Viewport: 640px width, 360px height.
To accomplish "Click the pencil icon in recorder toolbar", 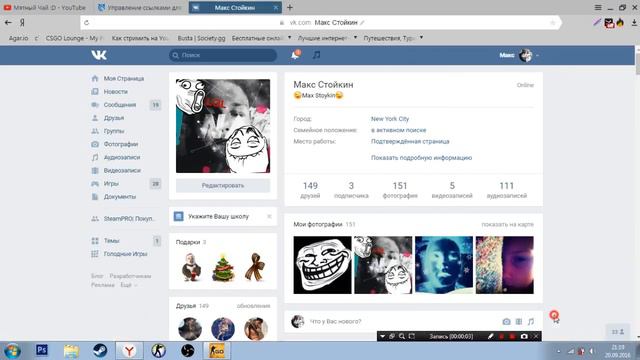I will click(x=491, y=336).
